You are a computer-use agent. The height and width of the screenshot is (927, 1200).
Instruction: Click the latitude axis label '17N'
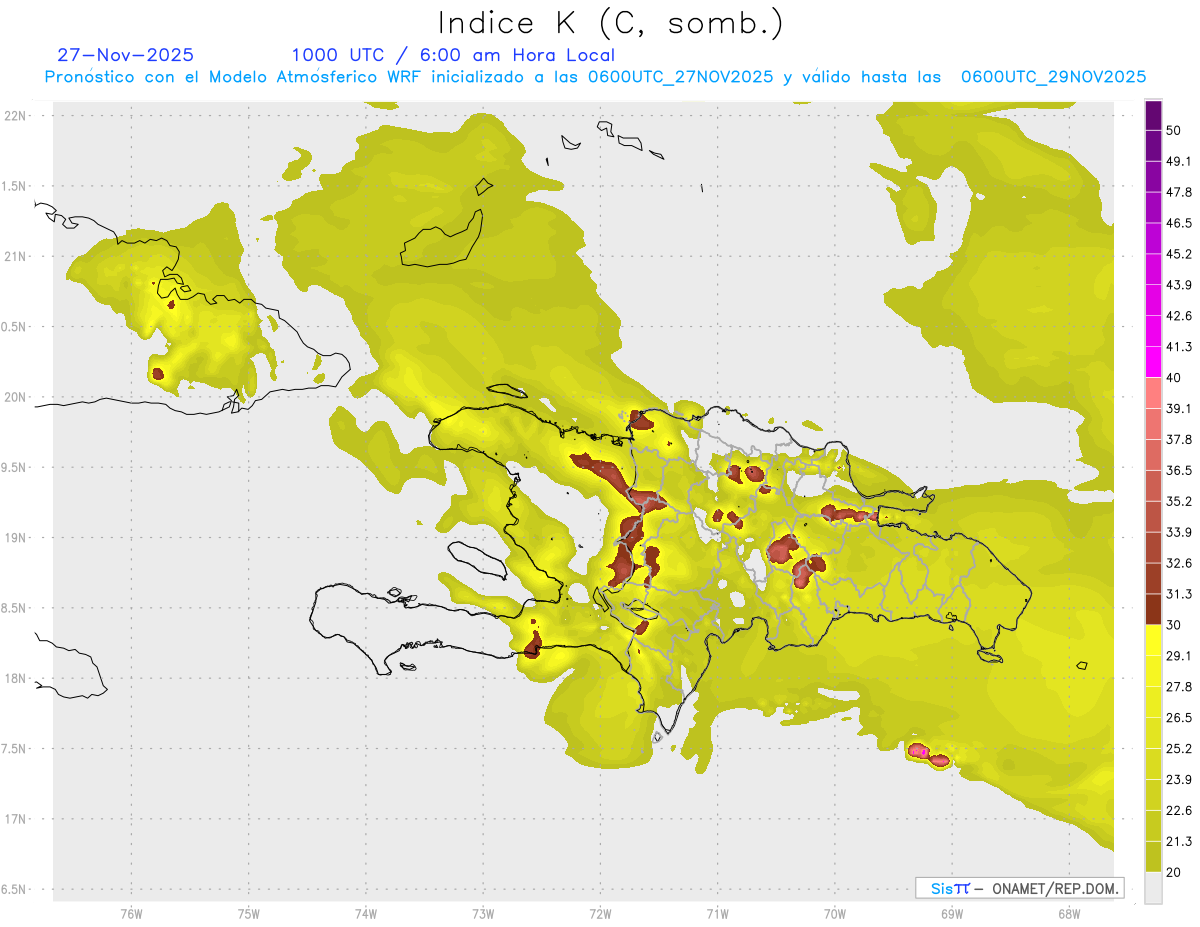pyautogui.click(x=17, y=819)
